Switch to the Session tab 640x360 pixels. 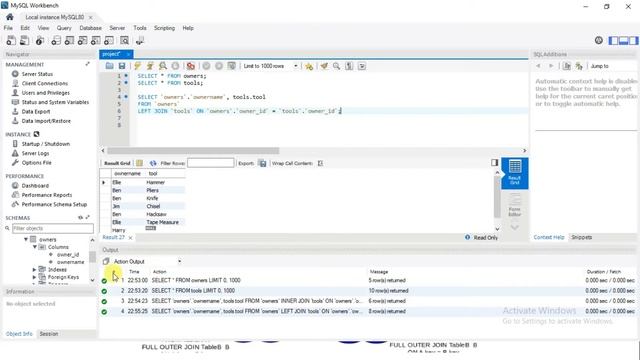pyautogui.click(x=49, y=333)
